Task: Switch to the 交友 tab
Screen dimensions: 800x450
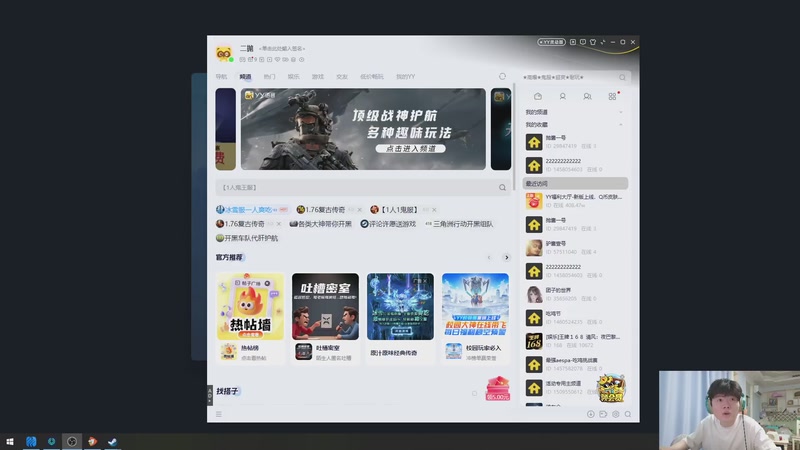Action: 342,77
